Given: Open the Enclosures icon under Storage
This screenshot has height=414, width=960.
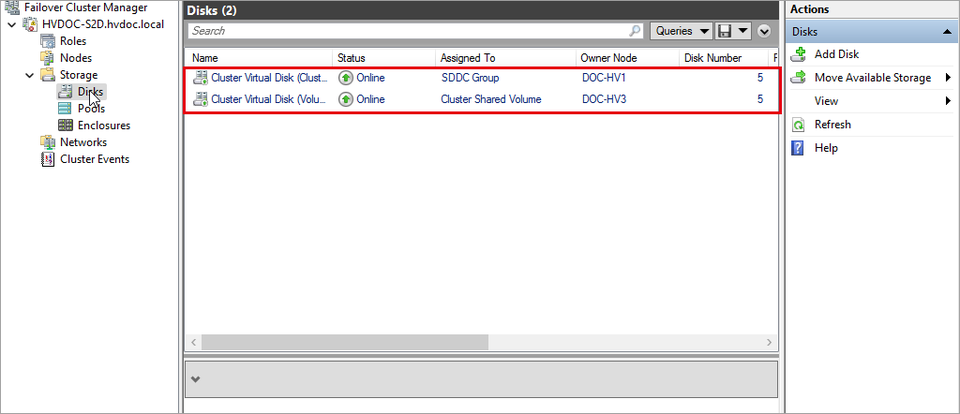Looking at the screenshot, I should (65, 125).
